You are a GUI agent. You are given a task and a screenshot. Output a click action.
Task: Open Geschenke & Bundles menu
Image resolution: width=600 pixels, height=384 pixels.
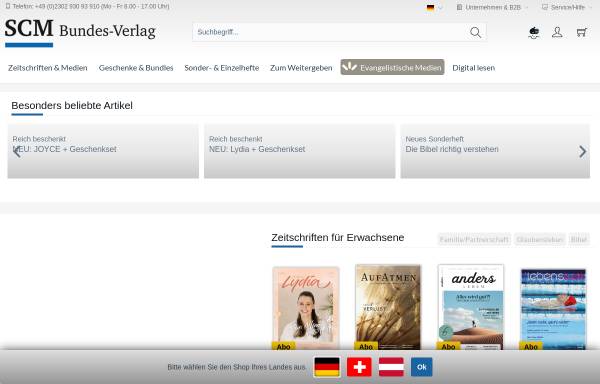coord(136,68)
